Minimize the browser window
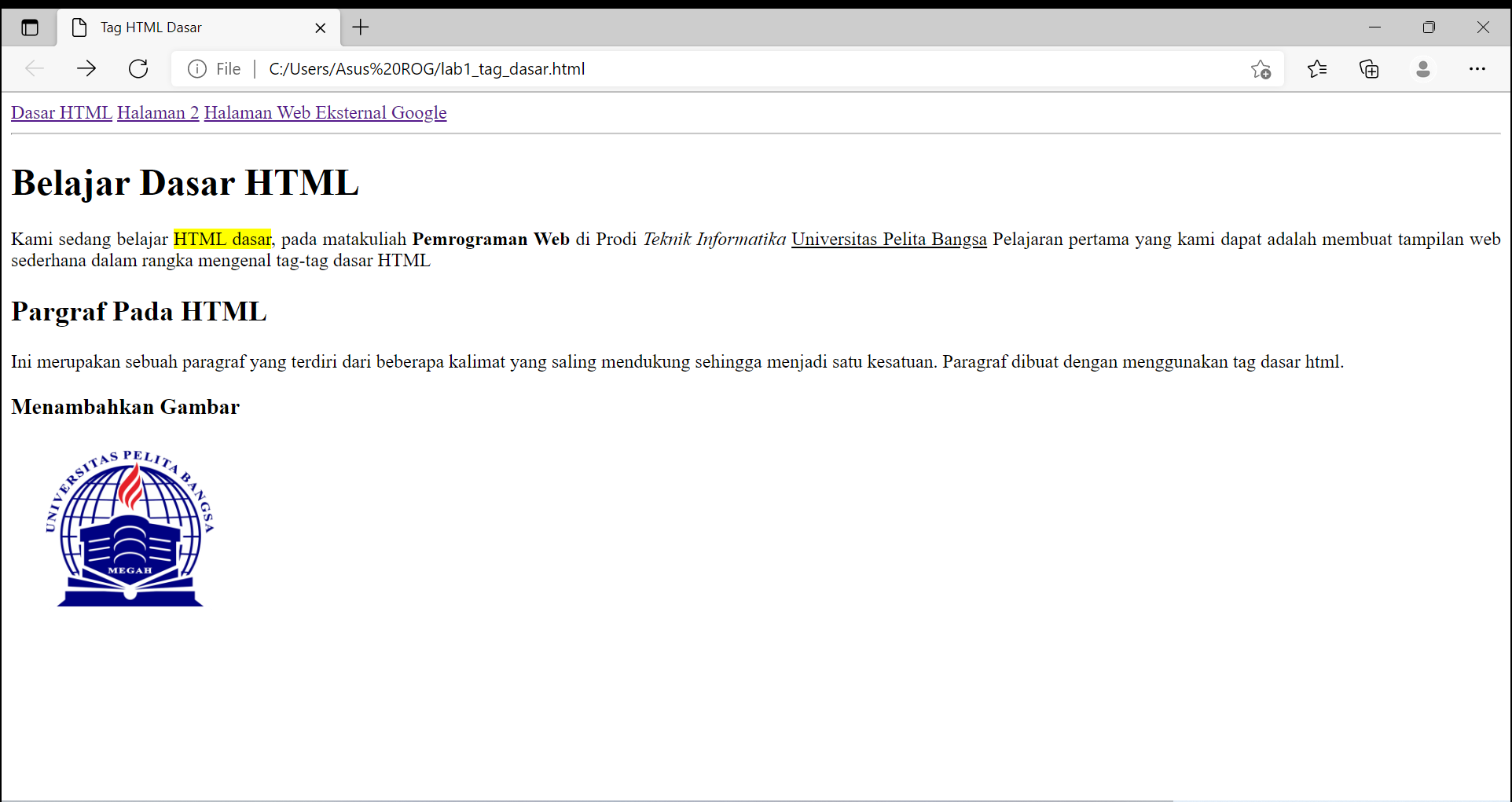 click(1374, 27)
